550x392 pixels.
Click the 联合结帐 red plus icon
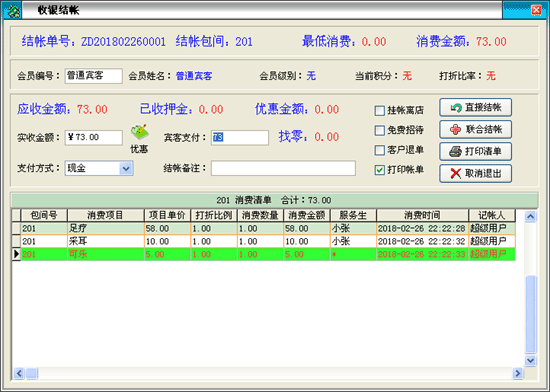[455, 130]
